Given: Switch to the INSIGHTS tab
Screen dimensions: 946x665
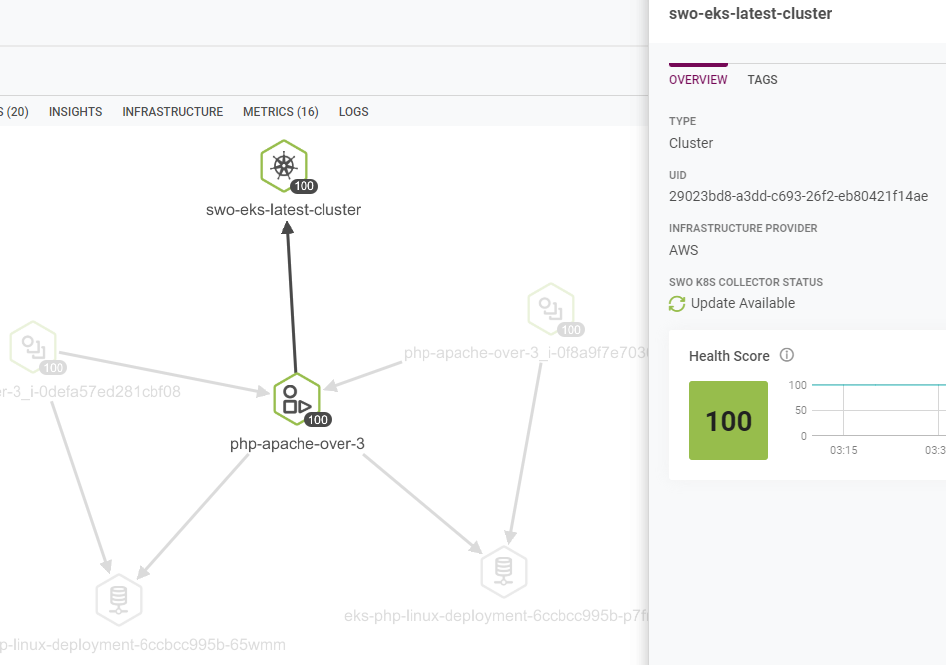Looking at the screenshot, I should (x=75, y=112).
